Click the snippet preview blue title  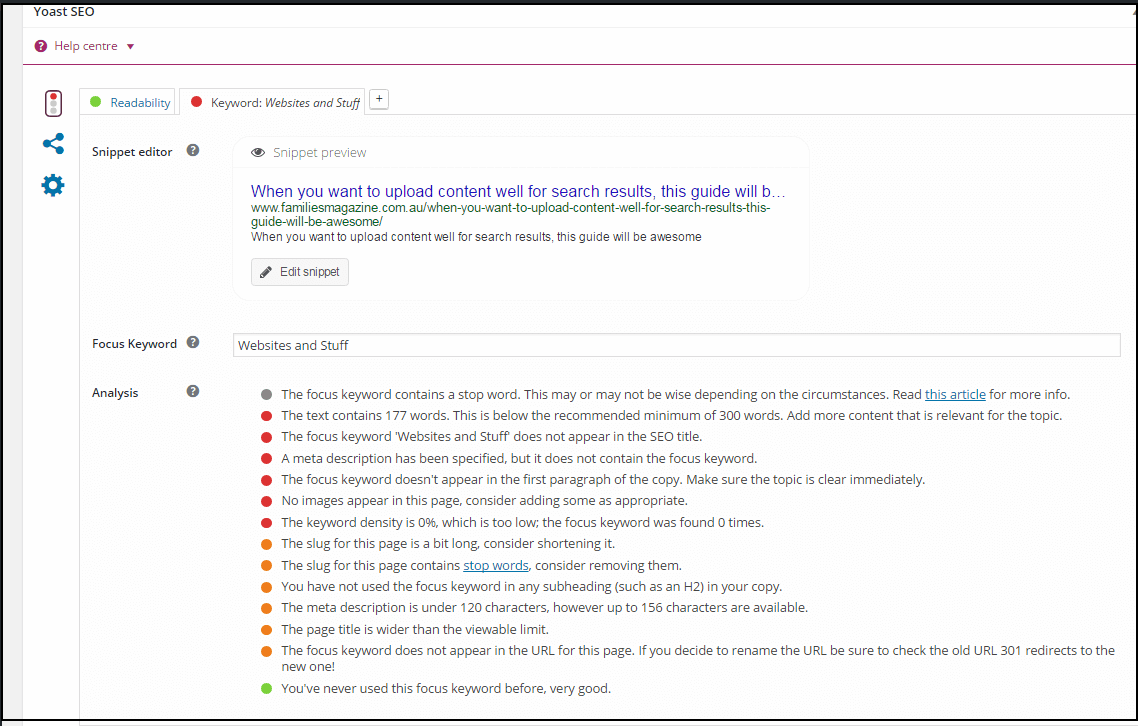tap(518, 191)
